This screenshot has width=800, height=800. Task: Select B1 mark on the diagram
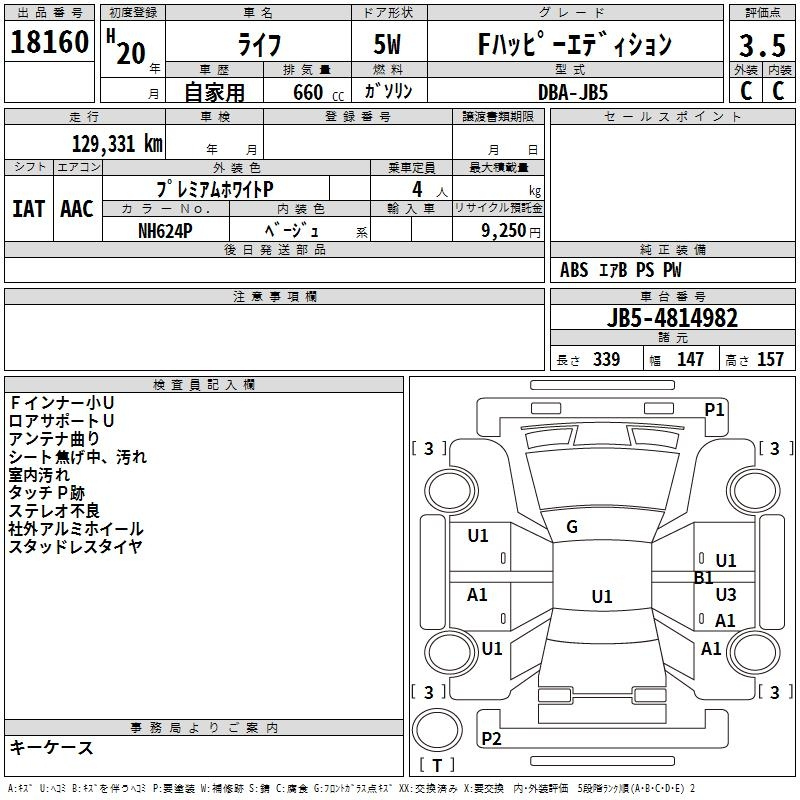click(704, 578)
